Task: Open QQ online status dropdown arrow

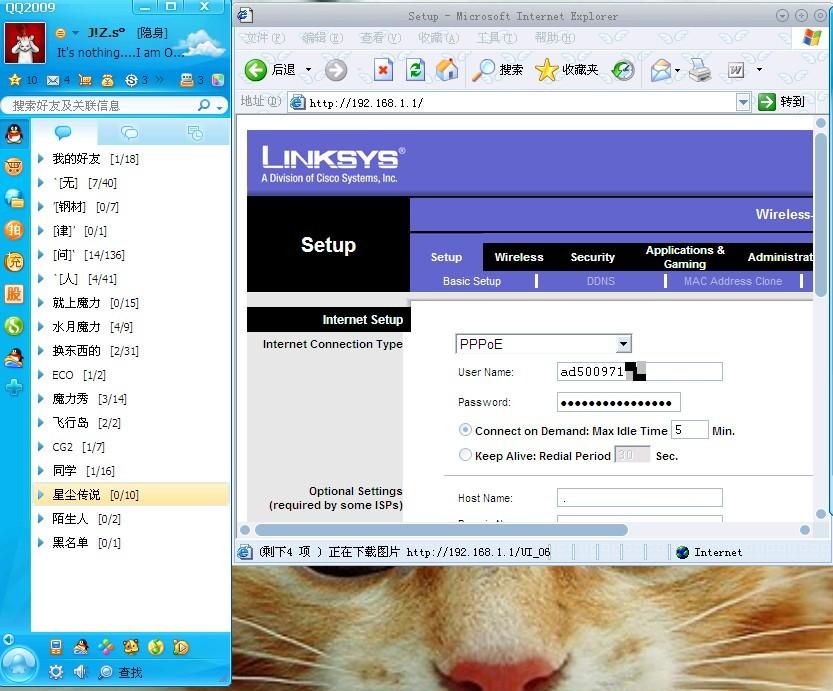Action: pyautogui.click(x=75, y=33)
